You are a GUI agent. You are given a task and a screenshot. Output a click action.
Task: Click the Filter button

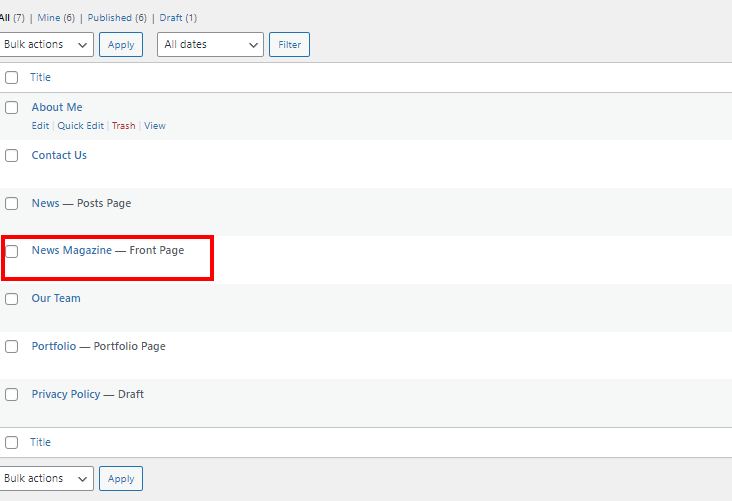[289, 44]
